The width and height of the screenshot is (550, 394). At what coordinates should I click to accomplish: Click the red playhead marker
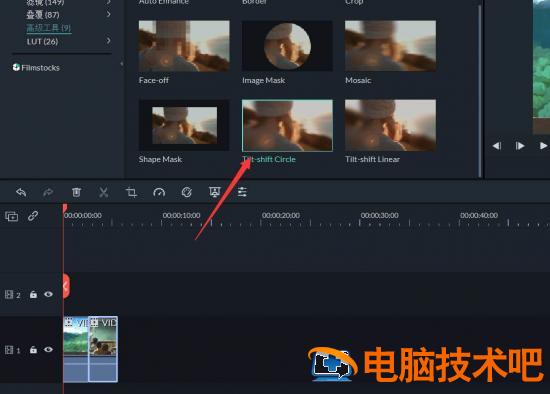[65, 208]
